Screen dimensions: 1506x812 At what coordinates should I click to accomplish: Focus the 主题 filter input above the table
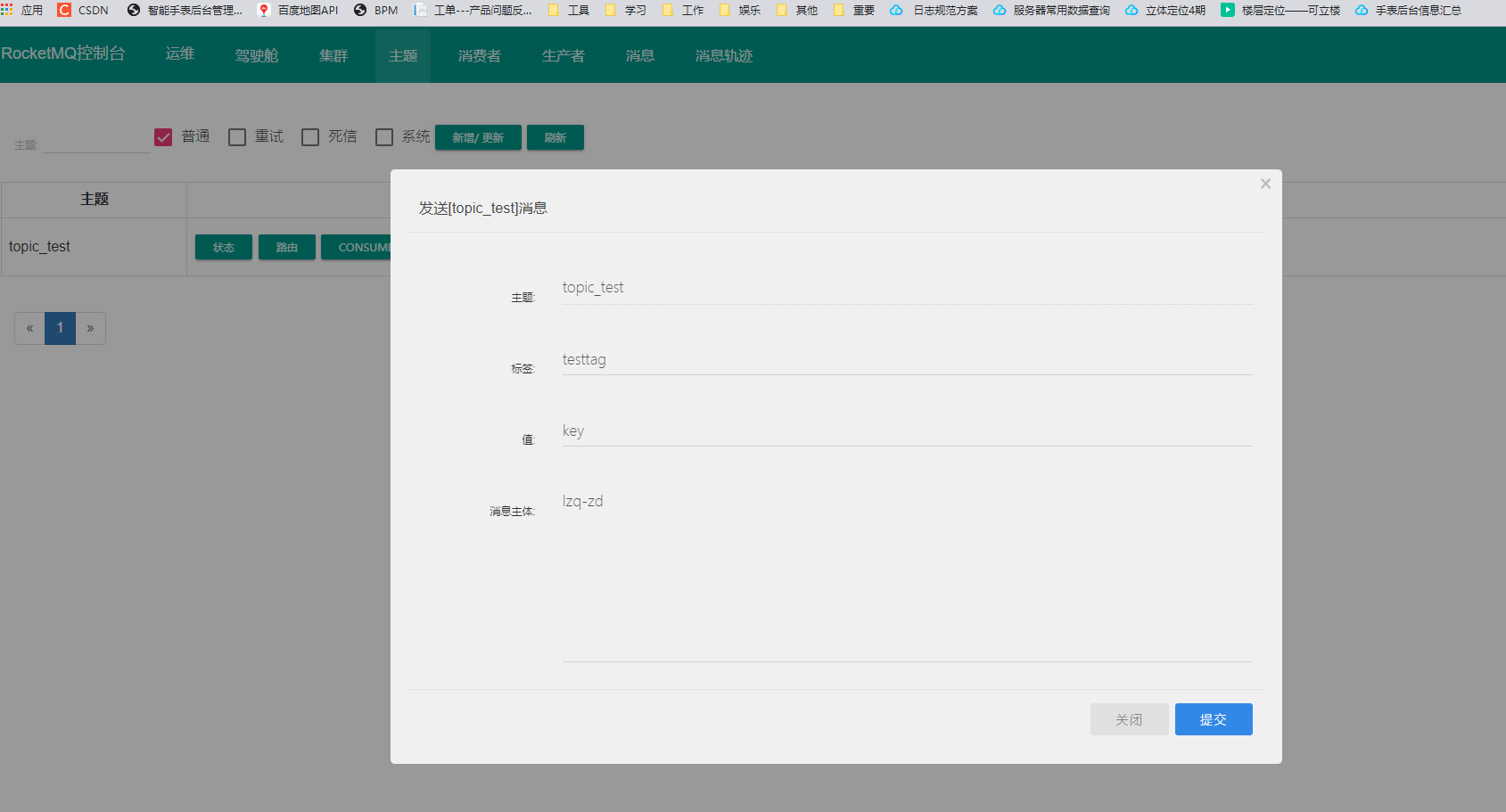coord(96,141)
